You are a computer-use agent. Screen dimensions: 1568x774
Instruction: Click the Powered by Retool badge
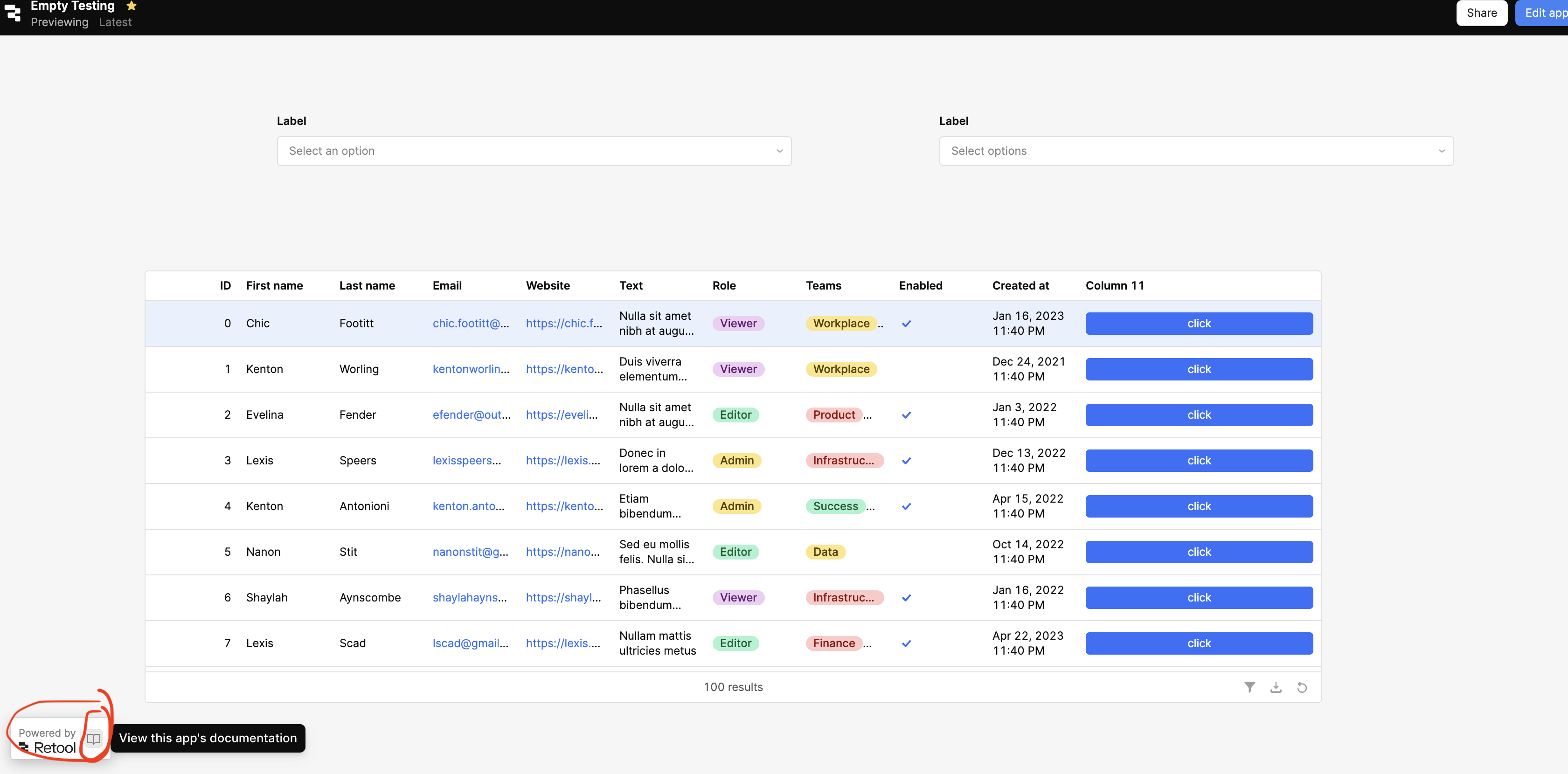(x=48, y=740)
